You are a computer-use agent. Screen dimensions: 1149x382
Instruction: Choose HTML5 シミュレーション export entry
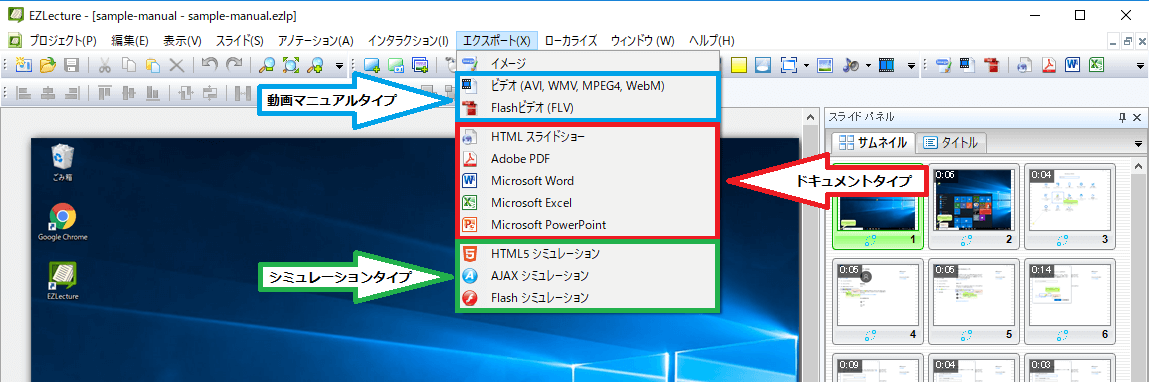pyautogui.click(x=587, y=254)
